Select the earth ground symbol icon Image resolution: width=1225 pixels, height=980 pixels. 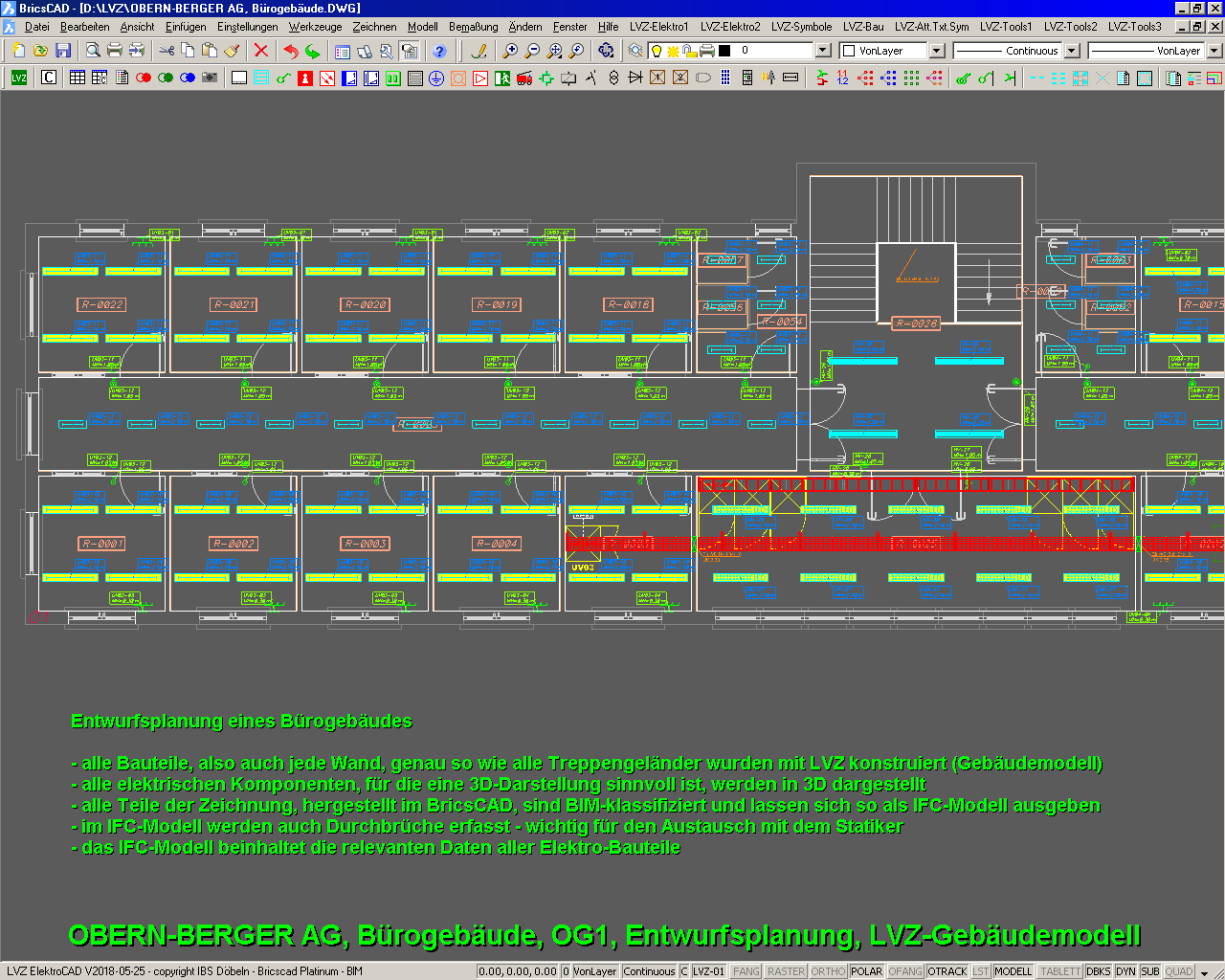tap(436, 78)
